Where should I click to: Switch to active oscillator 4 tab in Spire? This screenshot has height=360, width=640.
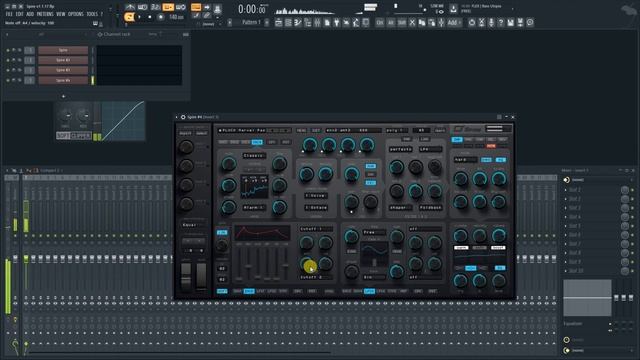coord(257,142)
